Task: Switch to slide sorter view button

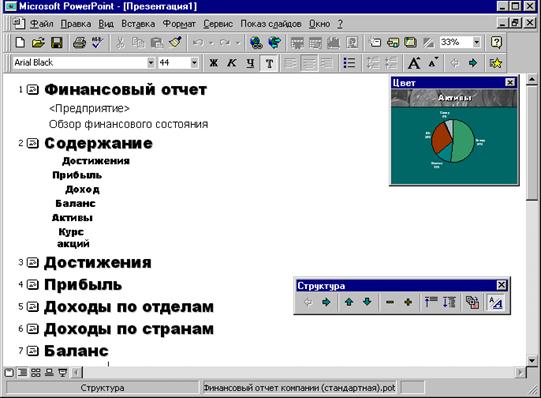Action: tap(36, 372)
